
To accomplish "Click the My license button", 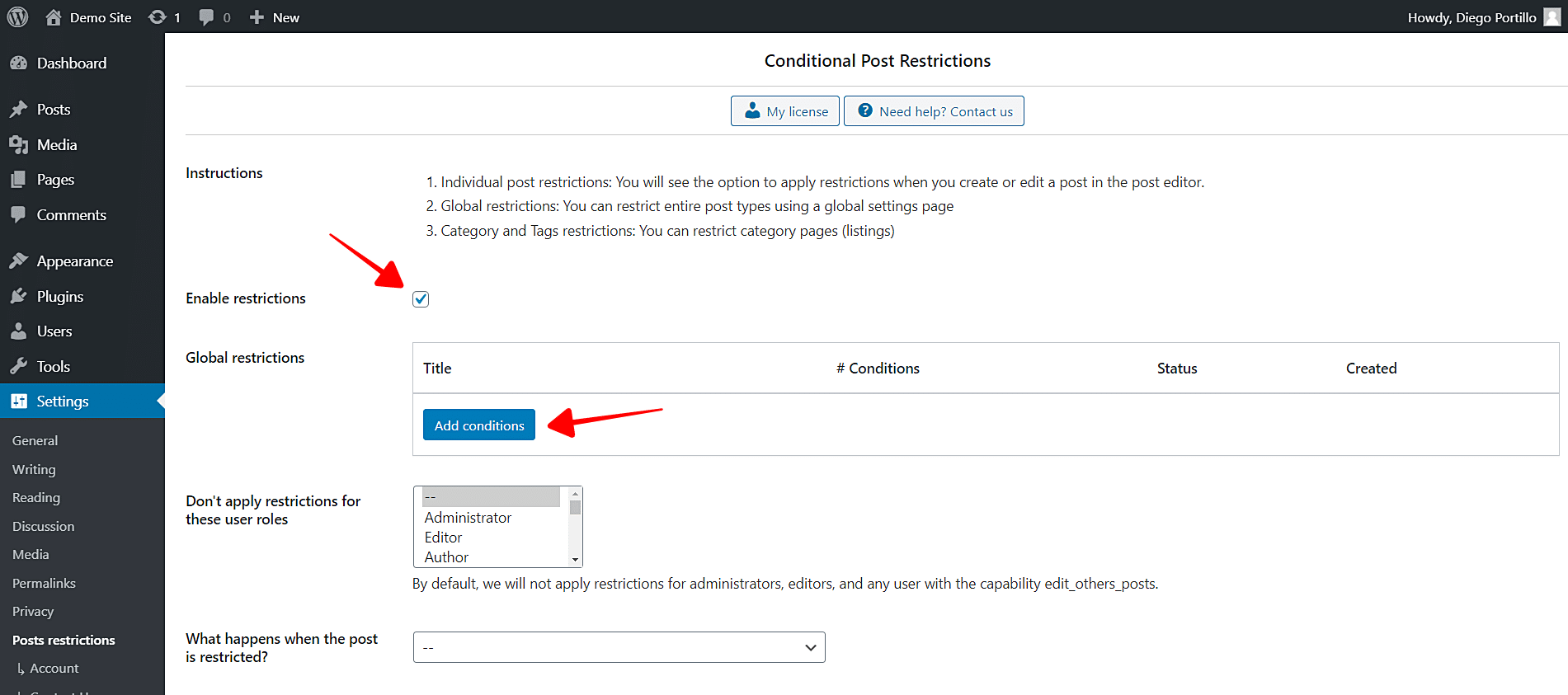I will (x=785, y=111).
